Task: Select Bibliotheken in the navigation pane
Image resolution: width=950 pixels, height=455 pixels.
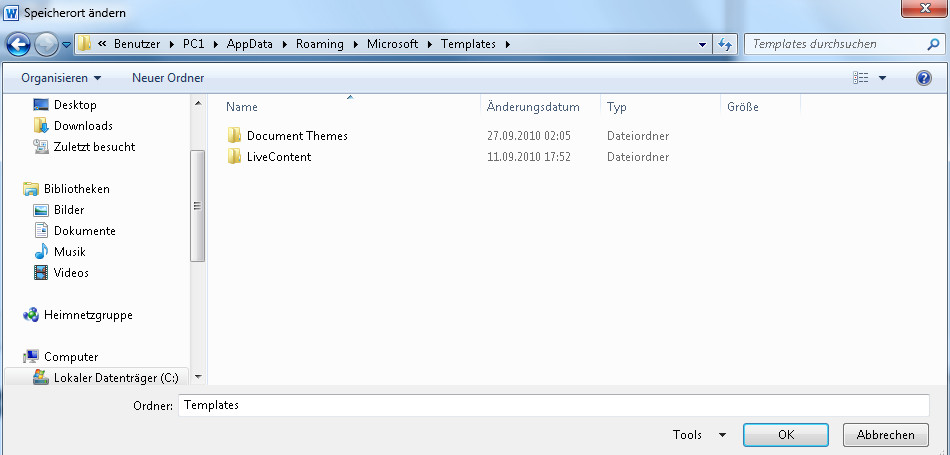Action: coord(77,189)
